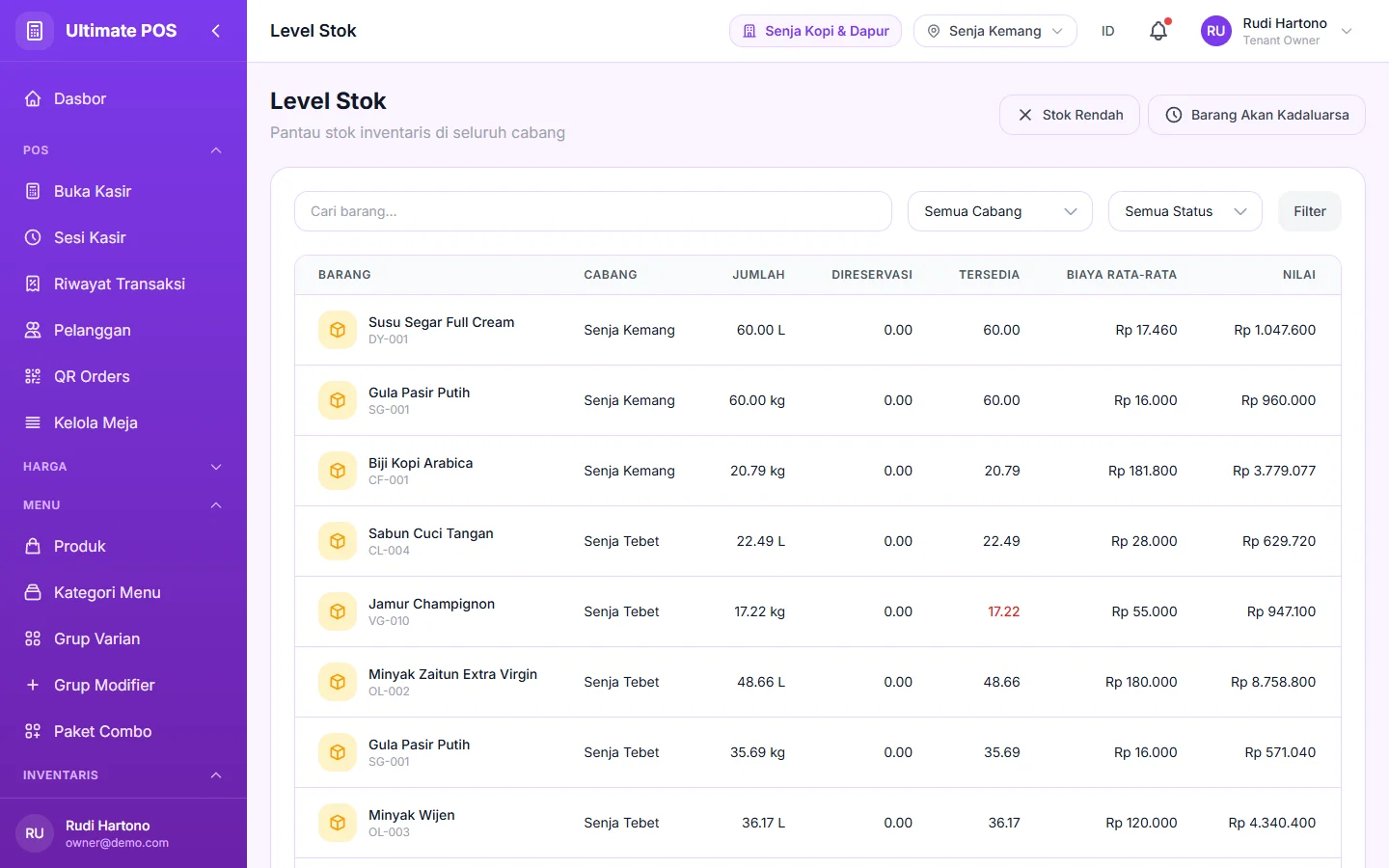1389x868 pixels.
Task: Collapse the MENU sidebar section
Action: click(123, 505)
